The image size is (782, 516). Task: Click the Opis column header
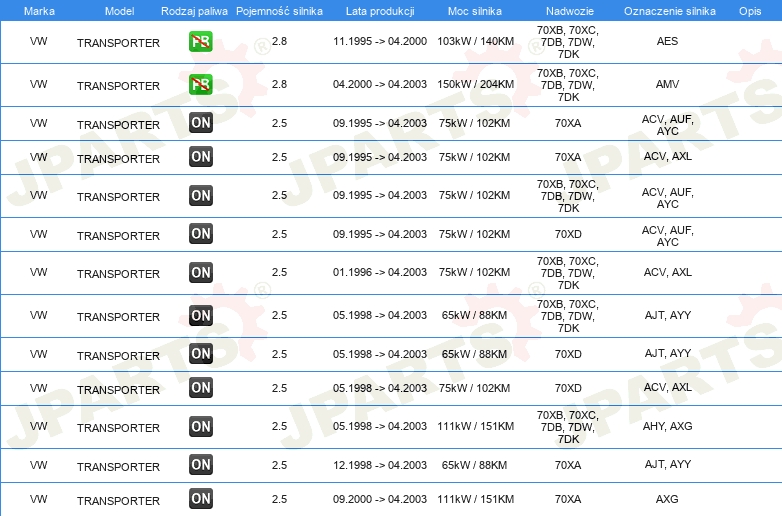pyautogui.click(x=750, y=11)
